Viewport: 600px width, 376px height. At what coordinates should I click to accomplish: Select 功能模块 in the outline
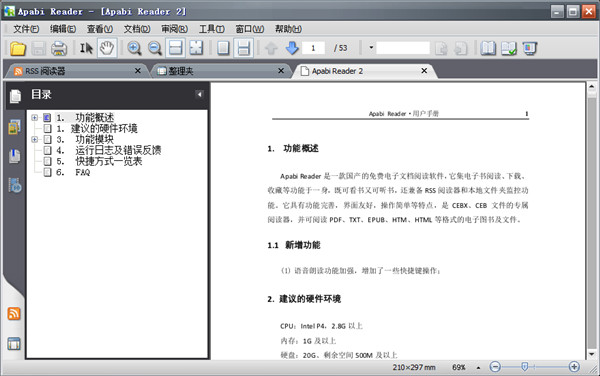(95, 140)
